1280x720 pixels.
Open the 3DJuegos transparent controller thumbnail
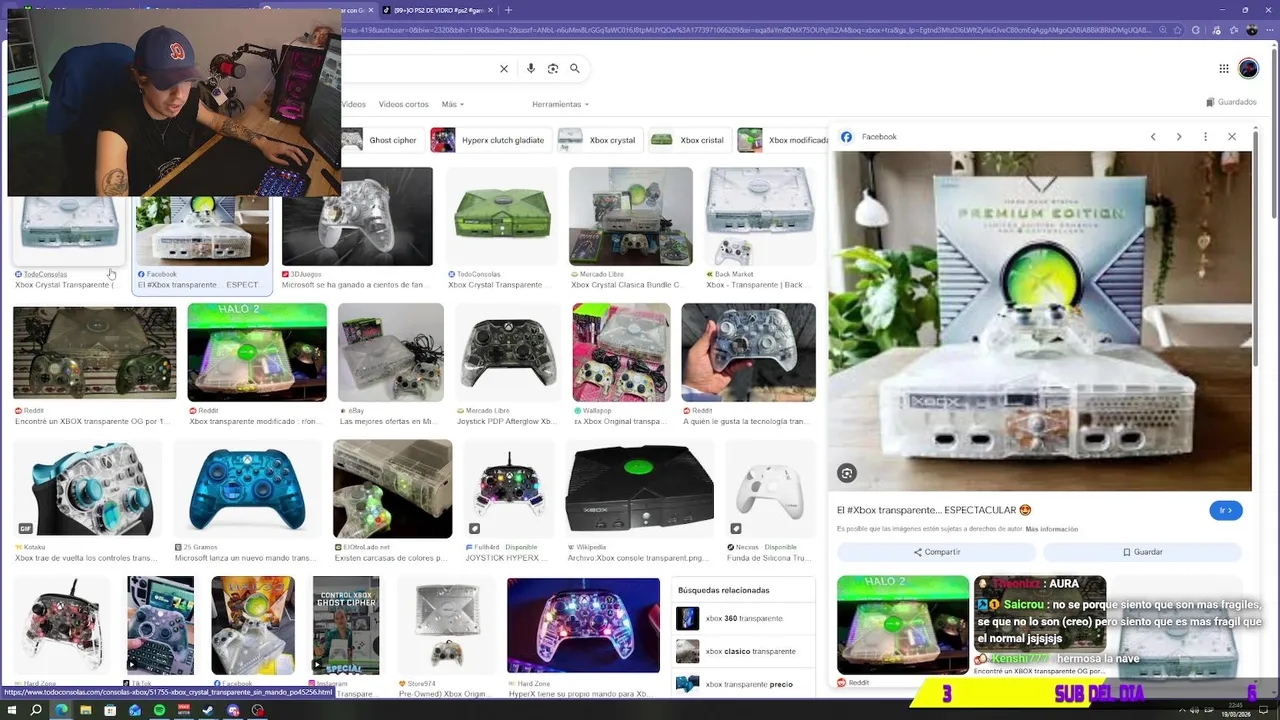[x=357, y=216]
